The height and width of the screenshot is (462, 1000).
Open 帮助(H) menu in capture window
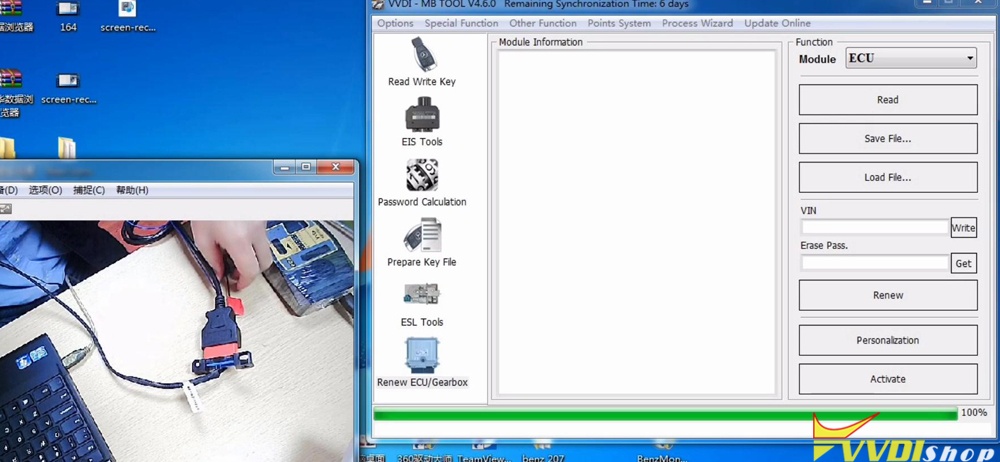pos(132,190)
